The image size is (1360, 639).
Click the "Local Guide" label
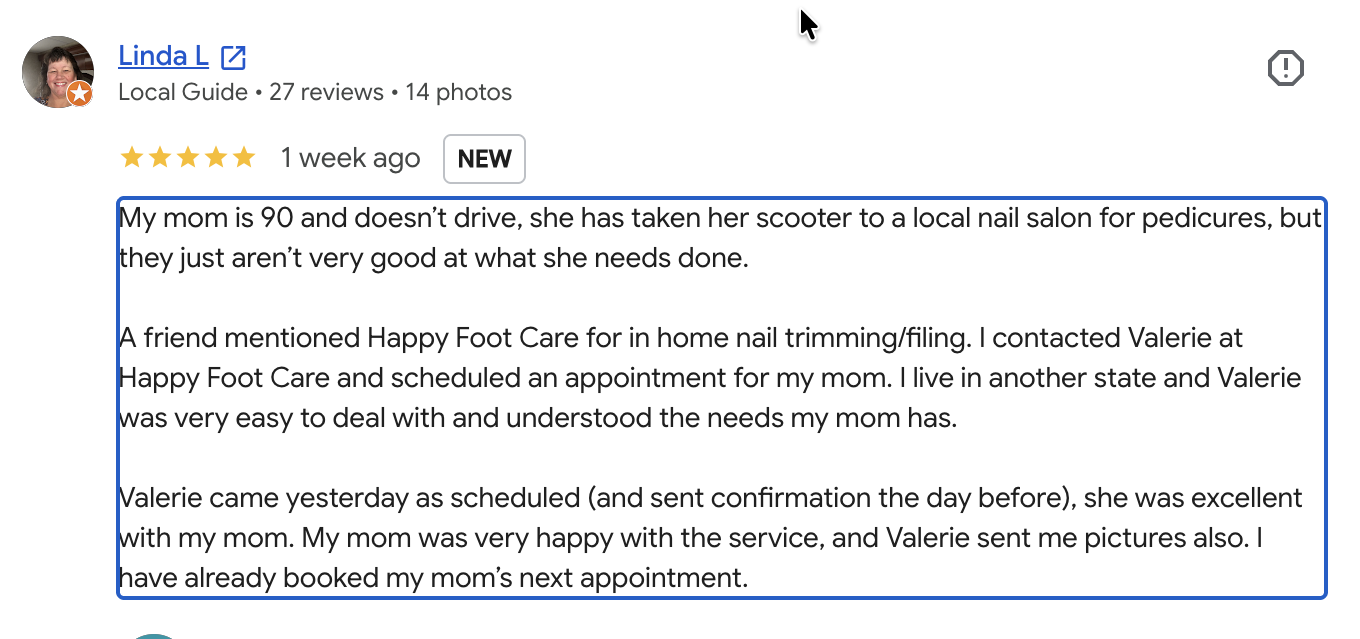(x=183, y=93)
